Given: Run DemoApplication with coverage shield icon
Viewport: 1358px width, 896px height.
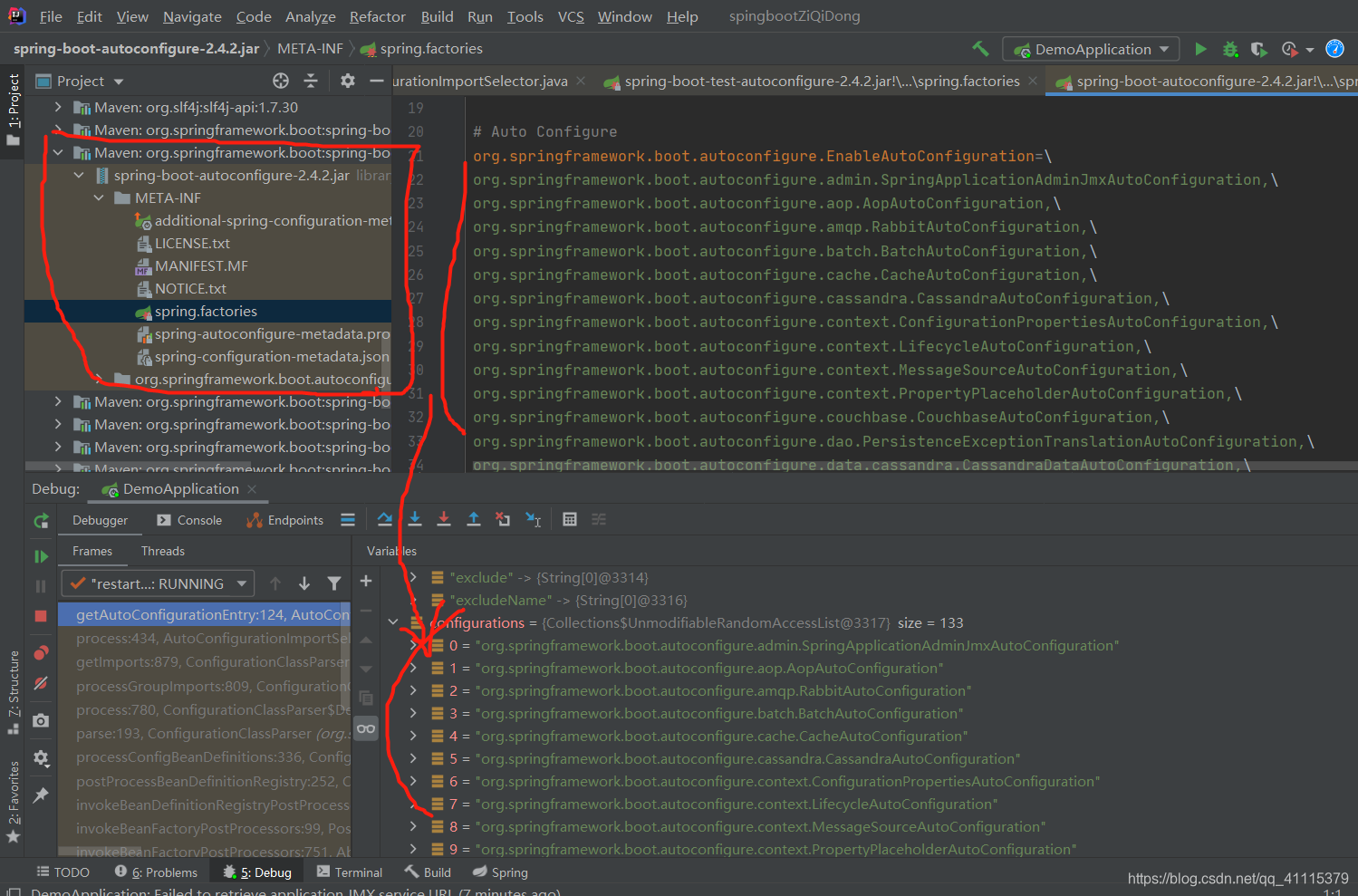Looking at the screenshot, I should 1259,49.
